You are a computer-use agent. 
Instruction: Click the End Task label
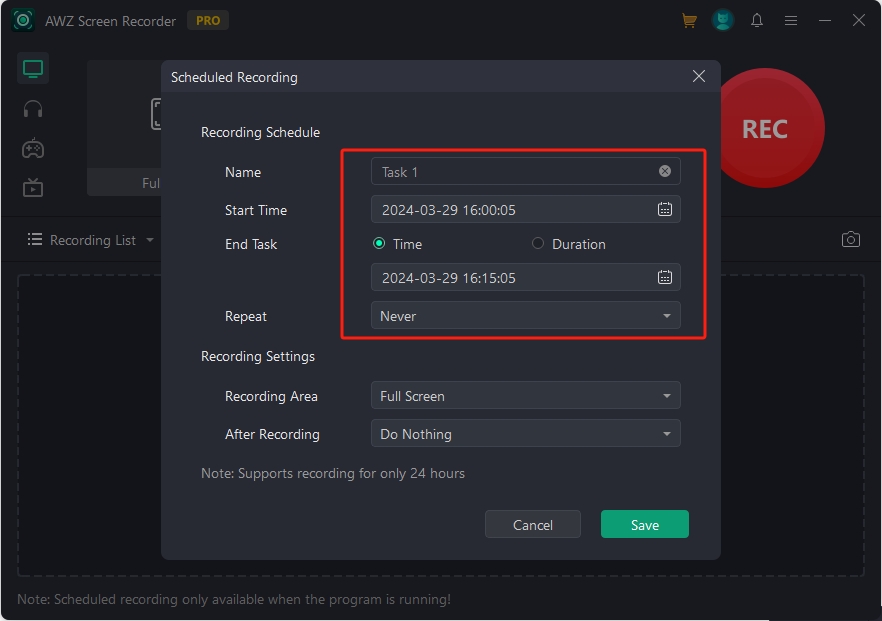(x=251, y=244)
